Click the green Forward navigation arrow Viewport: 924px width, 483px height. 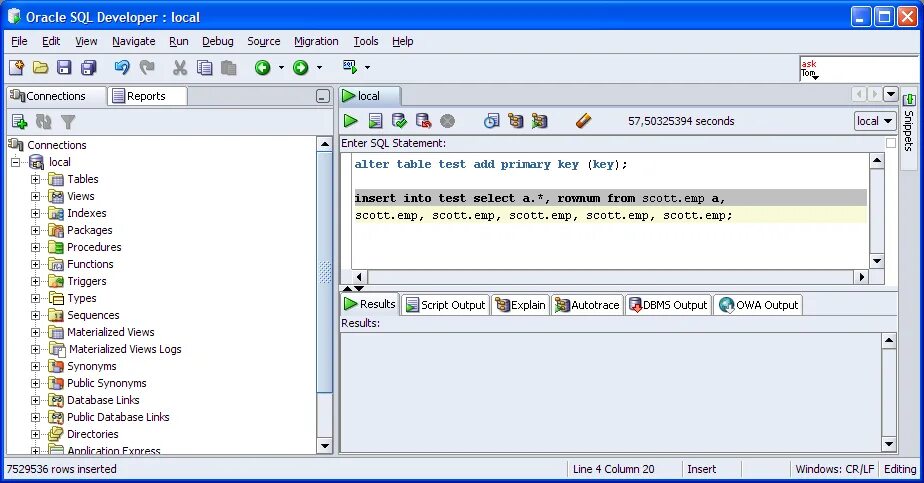click(301, 68)
